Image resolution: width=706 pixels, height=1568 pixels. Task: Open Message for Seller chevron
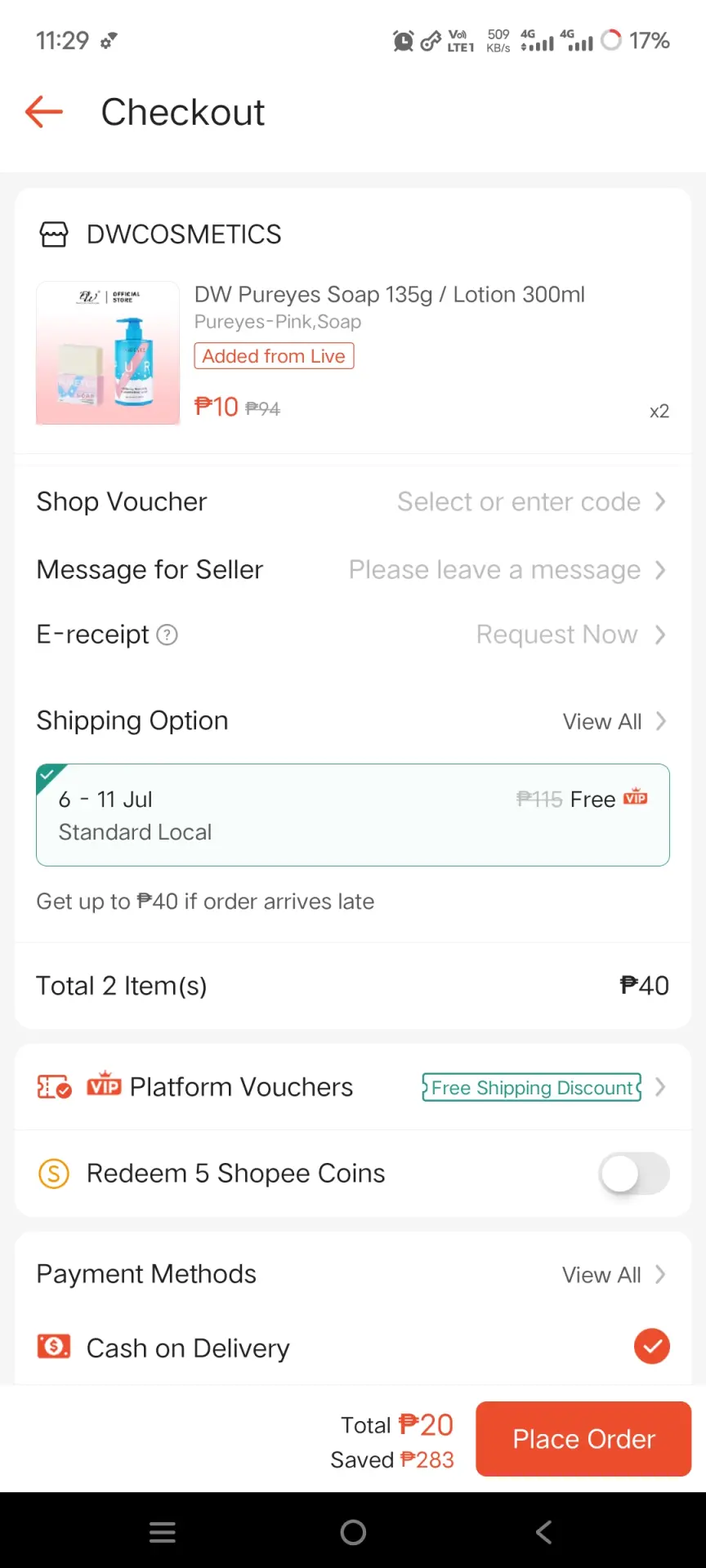click(660, 569)
